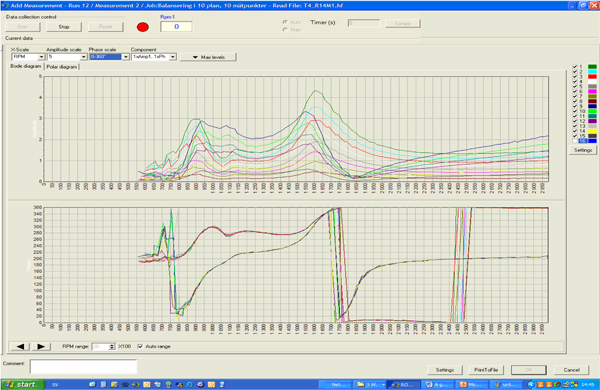Expand the Component dropdown

click(173, 57)
